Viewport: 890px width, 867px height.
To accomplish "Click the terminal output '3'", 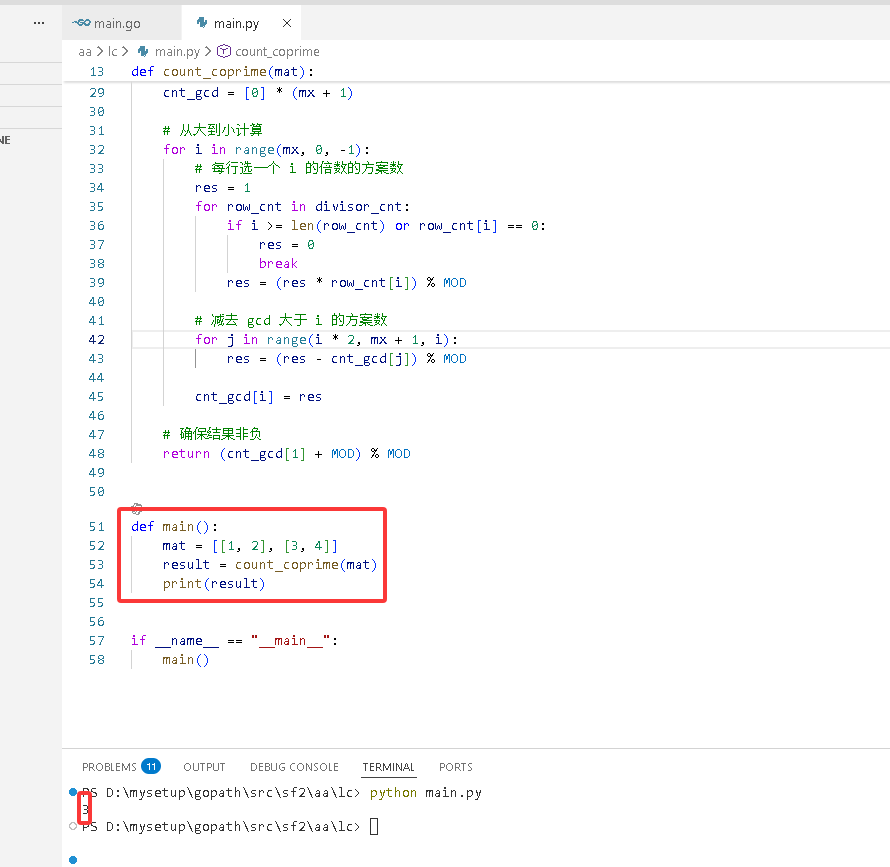I will tap(85, 810).
